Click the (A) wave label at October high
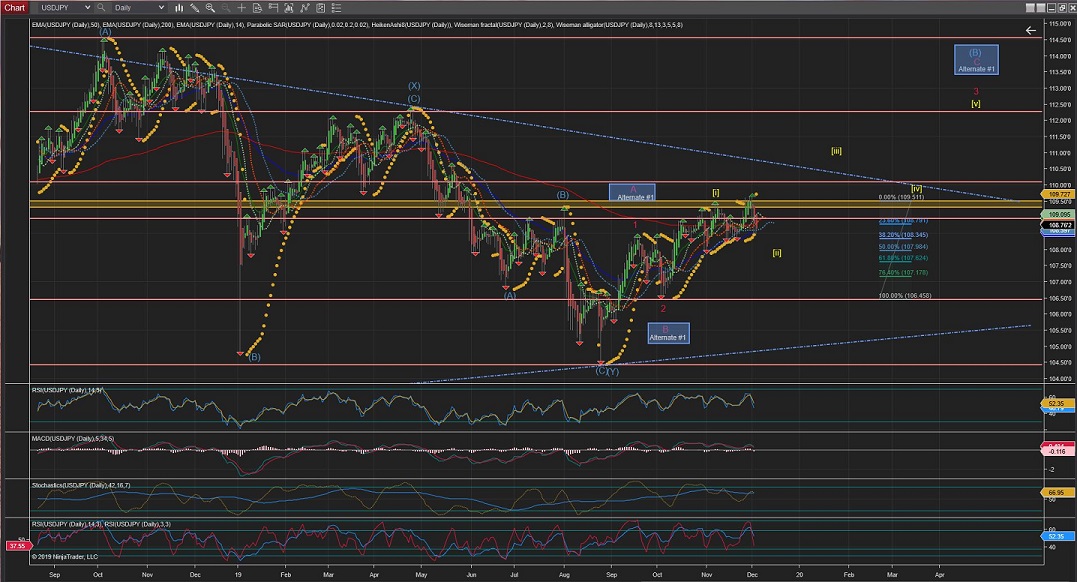This screenshot has width=1077, height=582. (105, 32)
